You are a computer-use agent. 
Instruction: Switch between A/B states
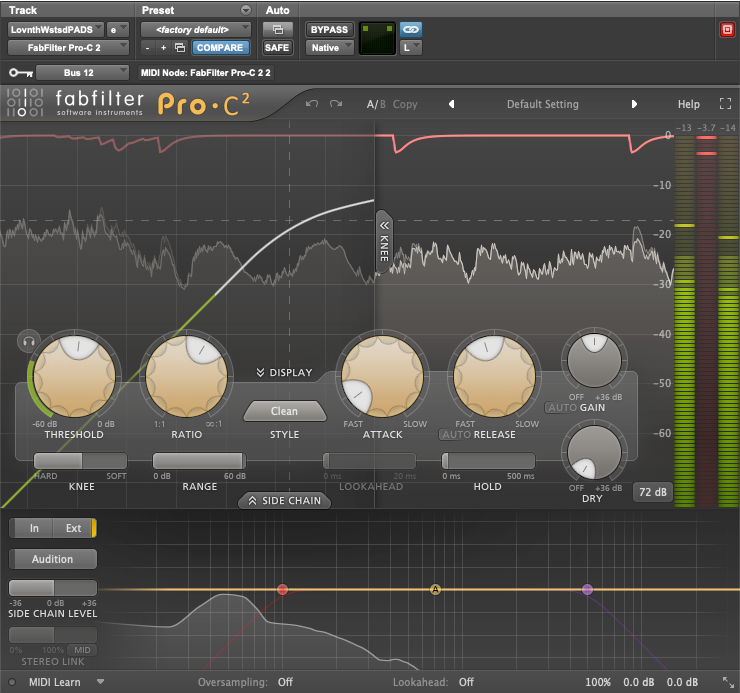376,104
